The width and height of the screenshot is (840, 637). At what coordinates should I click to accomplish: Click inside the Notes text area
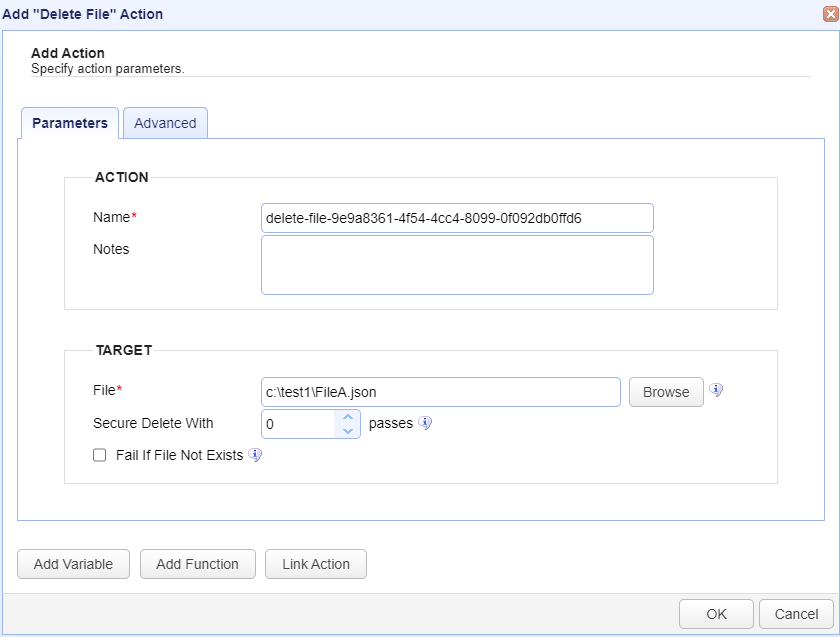pos(457,265)
